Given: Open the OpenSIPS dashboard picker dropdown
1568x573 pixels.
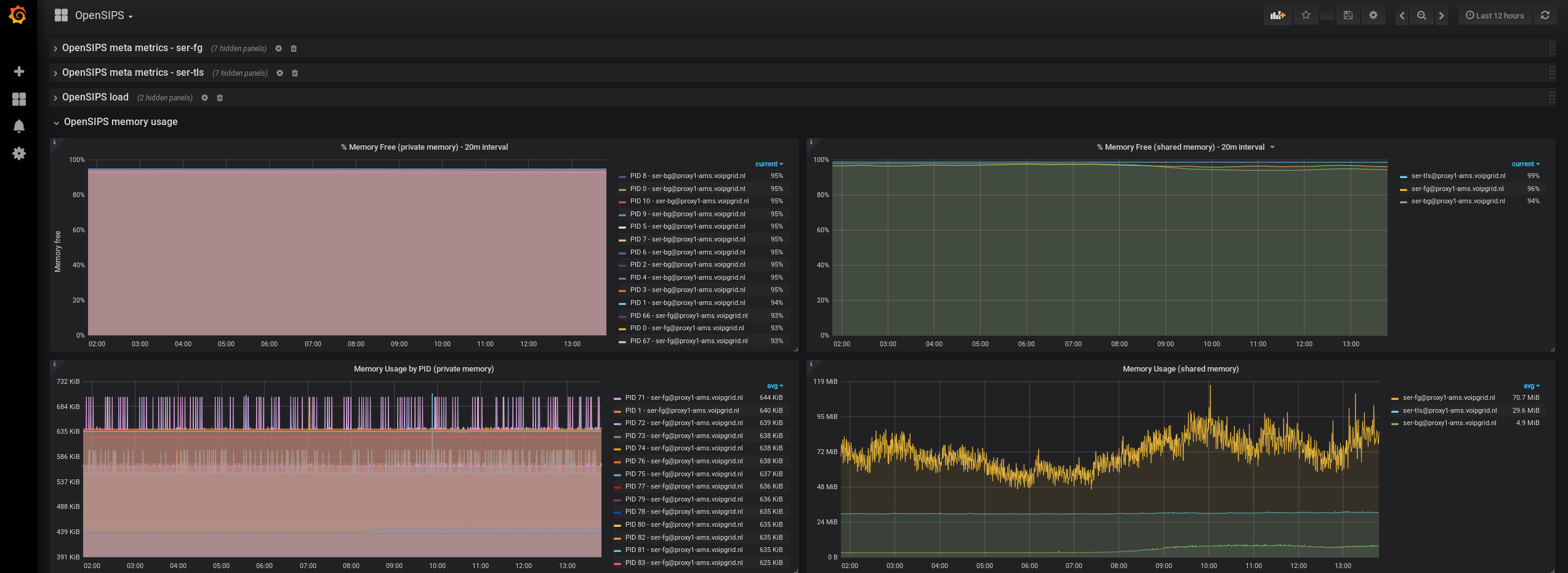Looking at the screenshot, I should [x=103, y=15].
